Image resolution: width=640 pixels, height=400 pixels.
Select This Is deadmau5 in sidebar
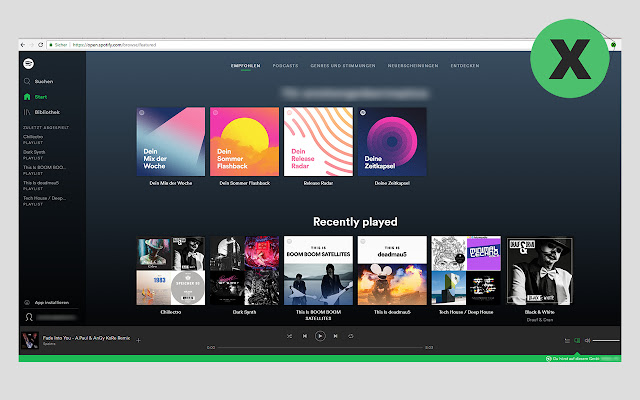[x=41, y=185]
